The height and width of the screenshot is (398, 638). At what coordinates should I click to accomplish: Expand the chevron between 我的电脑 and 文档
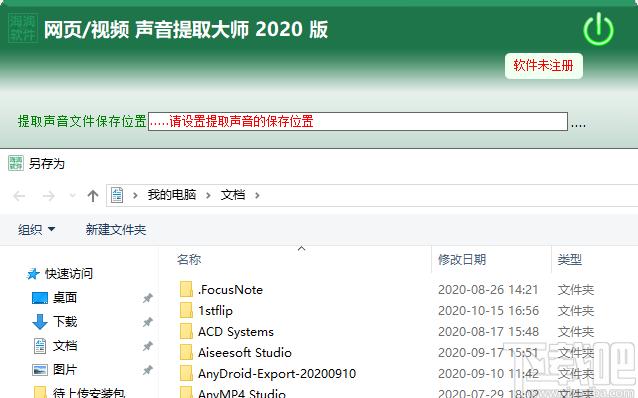coord(208,196)
